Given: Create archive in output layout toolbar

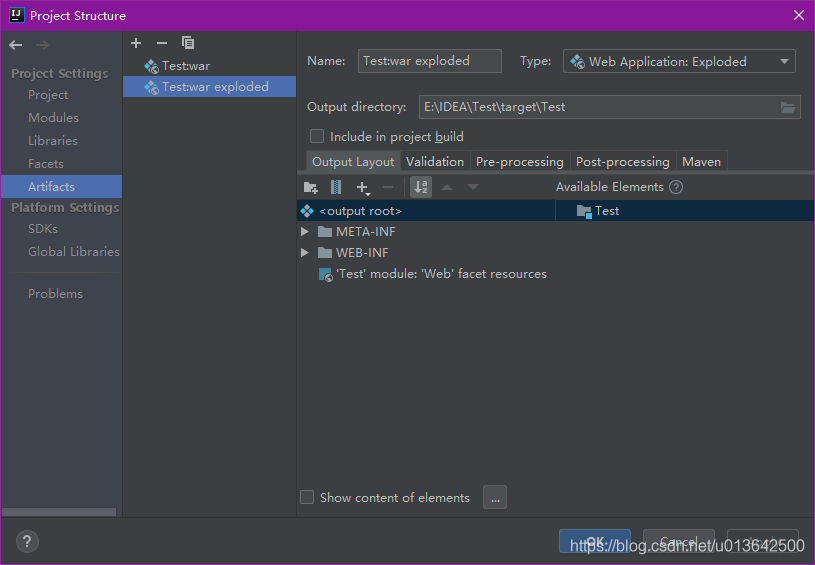Looking at the screenshot, I should coord(336,187).
